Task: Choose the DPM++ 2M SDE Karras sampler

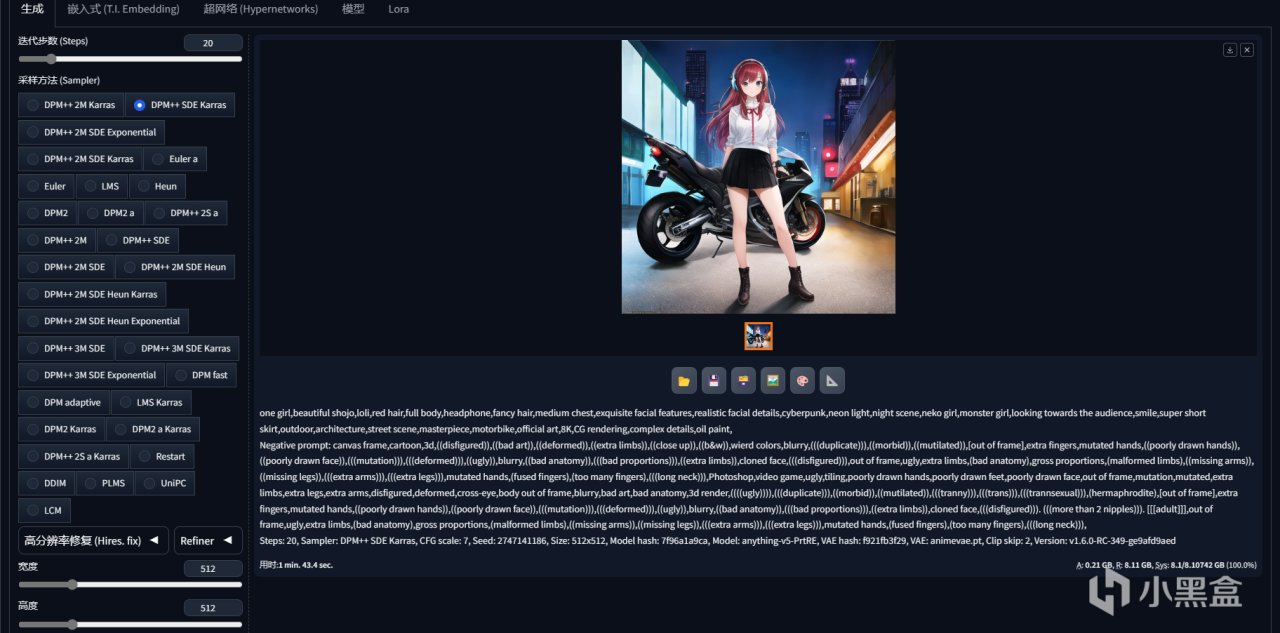Action: [x=80, y=159]
